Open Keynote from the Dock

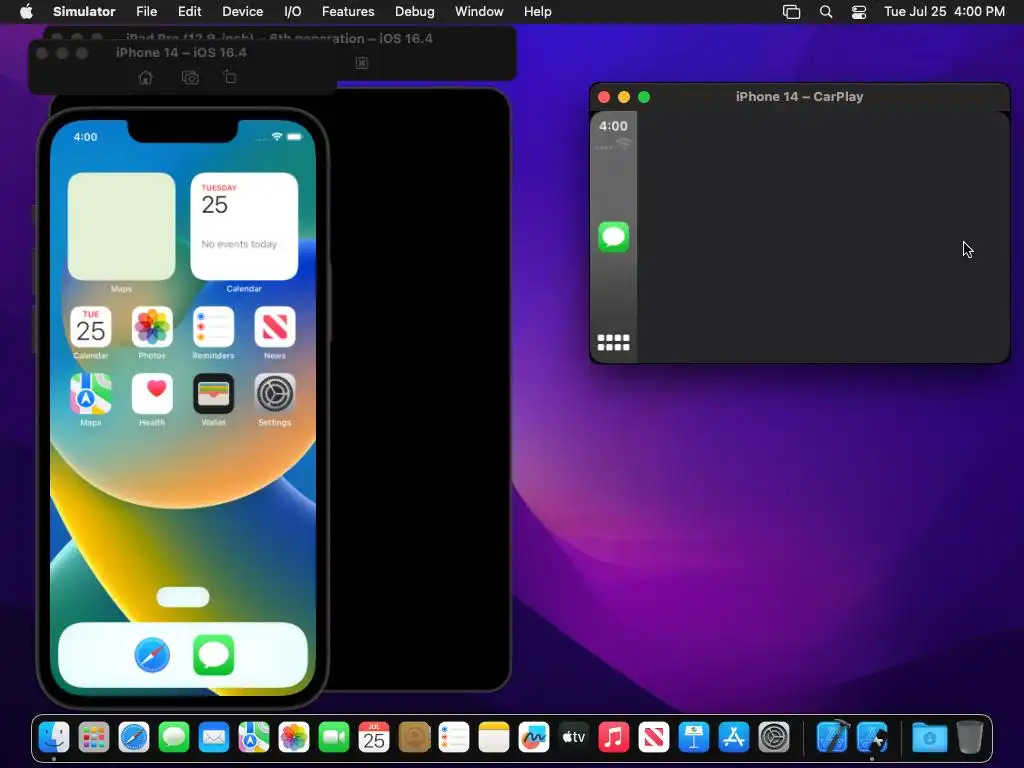coord(694,738)
